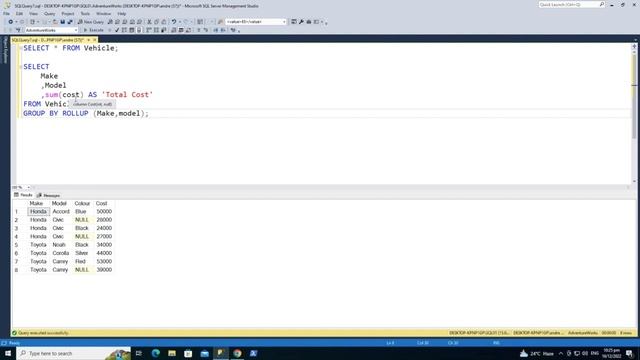Open Microsoft Edge from the taskbar
This screenshot has width=640, height=360.
click(x=156, y=353)
